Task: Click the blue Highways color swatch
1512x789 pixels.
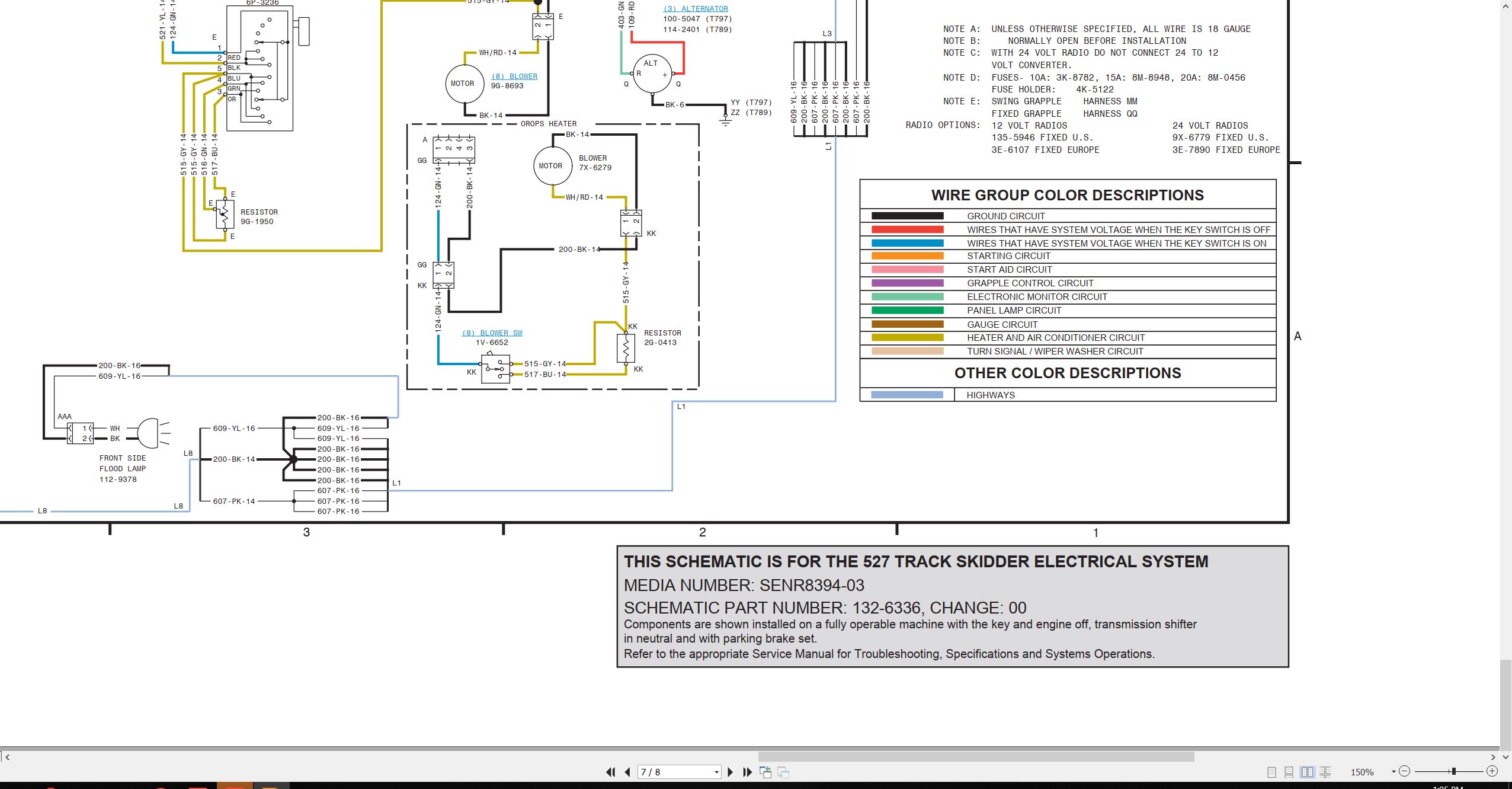Action: point(907,395)
